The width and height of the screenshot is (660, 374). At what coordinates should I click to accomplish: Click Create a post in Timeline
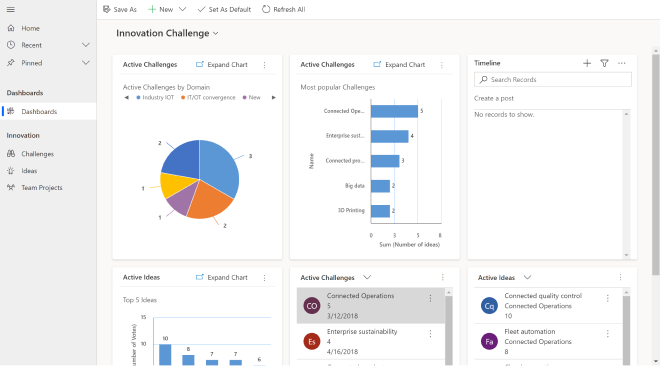point(494,98)
